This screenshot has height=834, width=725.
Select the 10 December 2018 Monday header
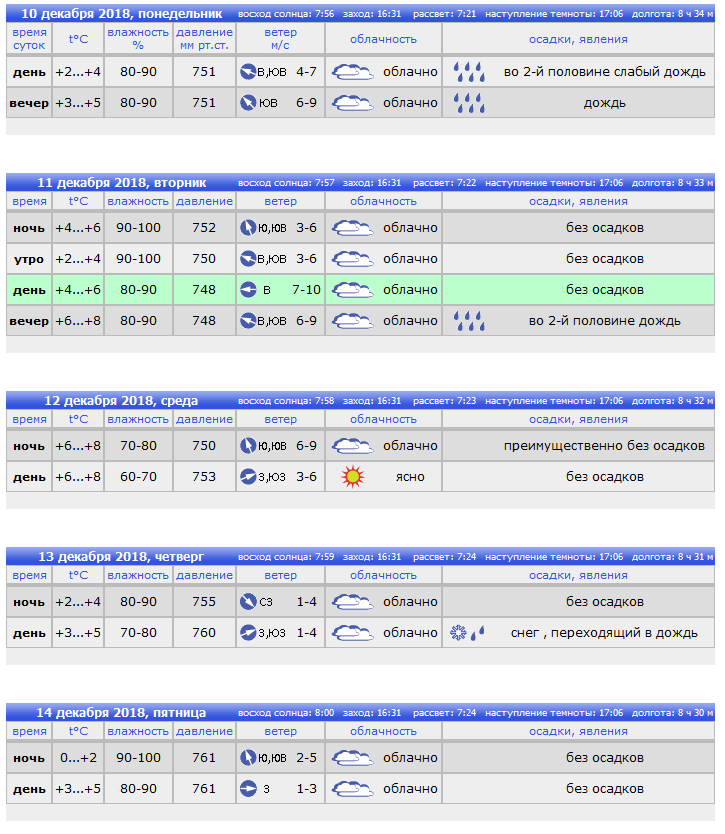[x=122, y=14]
